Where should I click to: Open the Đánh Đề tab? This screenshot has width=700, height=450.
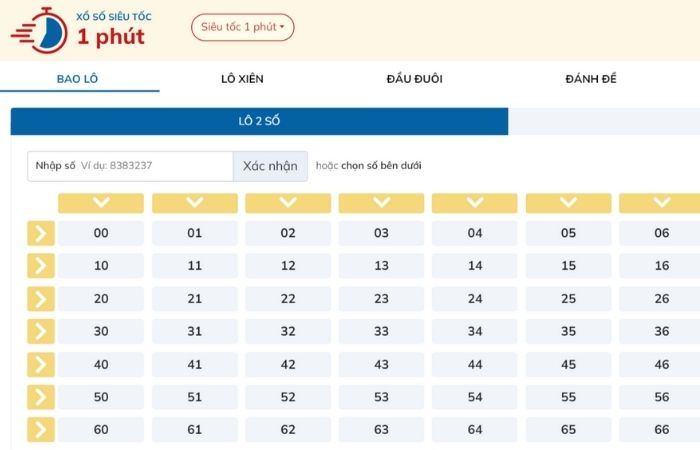(591, 79)
